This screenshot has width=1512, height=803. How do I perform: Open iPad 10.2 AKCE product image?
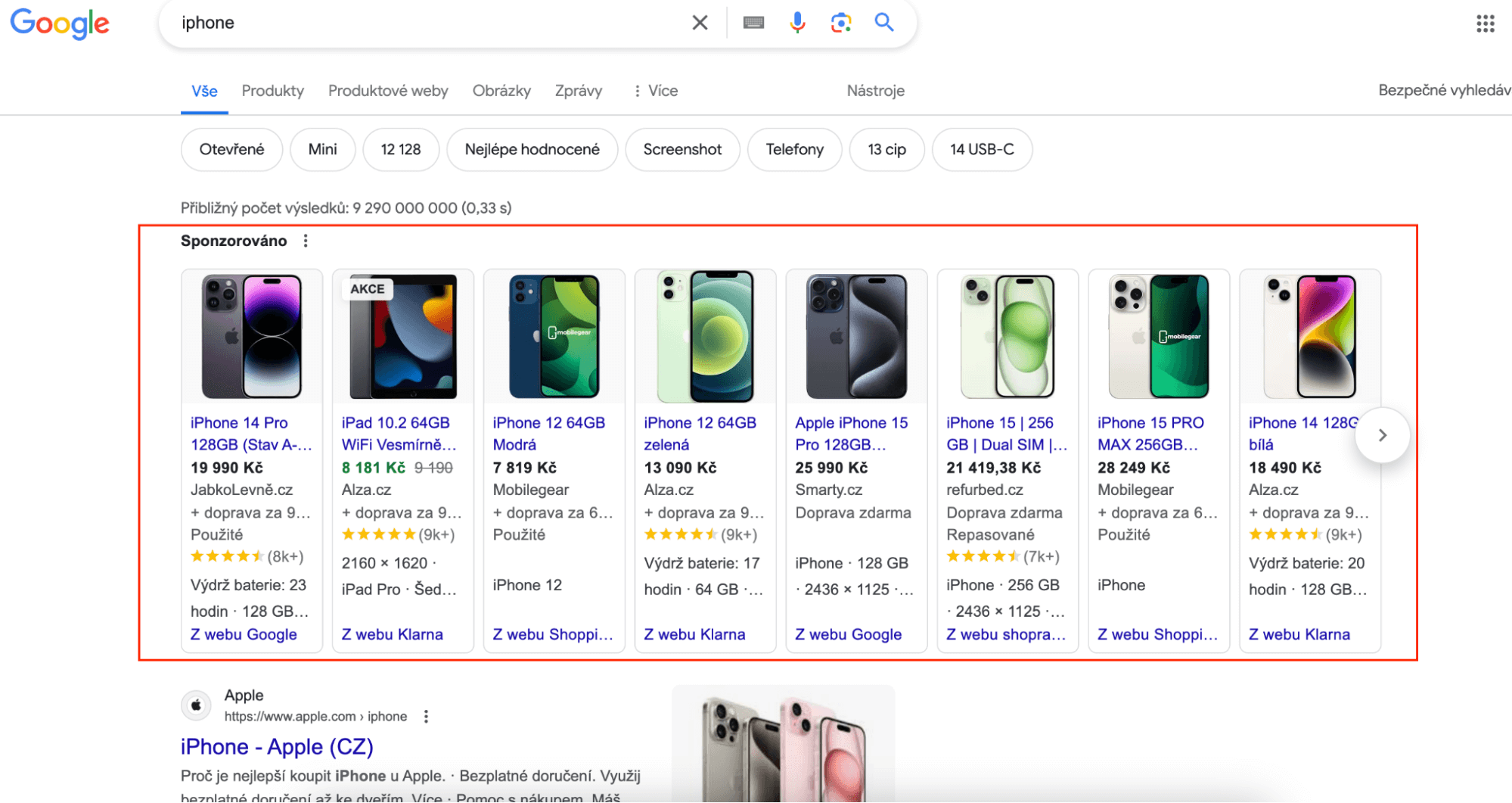coord(403,337)
